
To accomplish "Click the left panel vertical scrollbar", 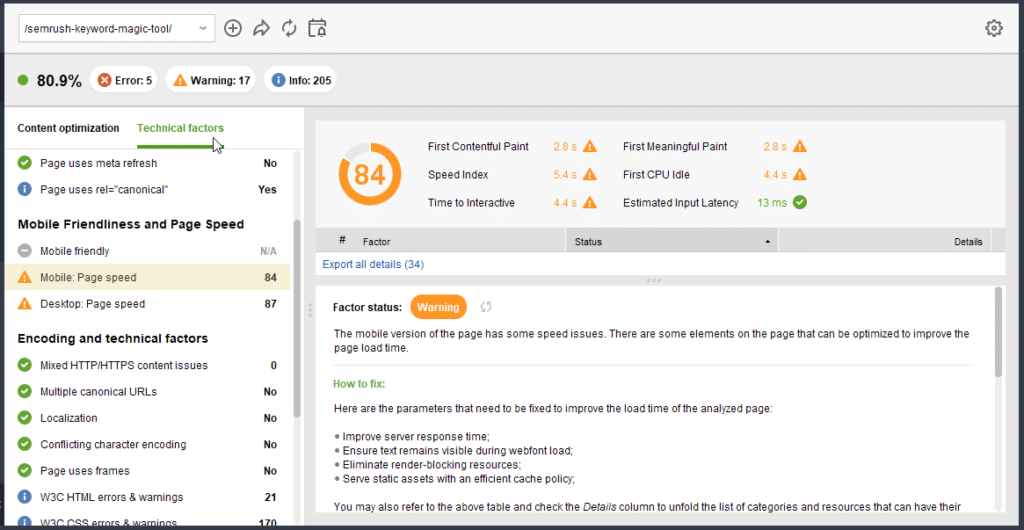I will tap(297, 320).
